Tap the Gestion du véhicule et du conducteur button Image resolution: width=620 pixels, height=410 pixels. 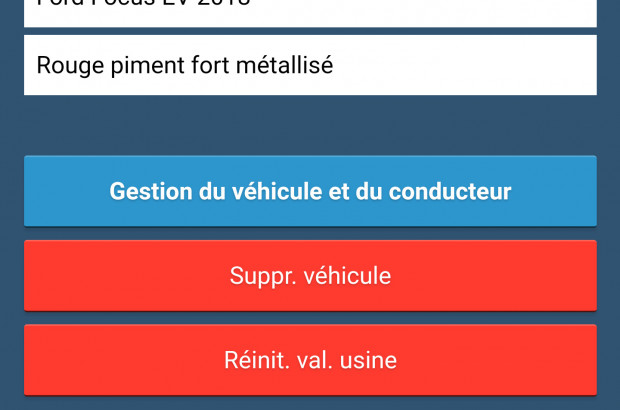pos(310,191)
